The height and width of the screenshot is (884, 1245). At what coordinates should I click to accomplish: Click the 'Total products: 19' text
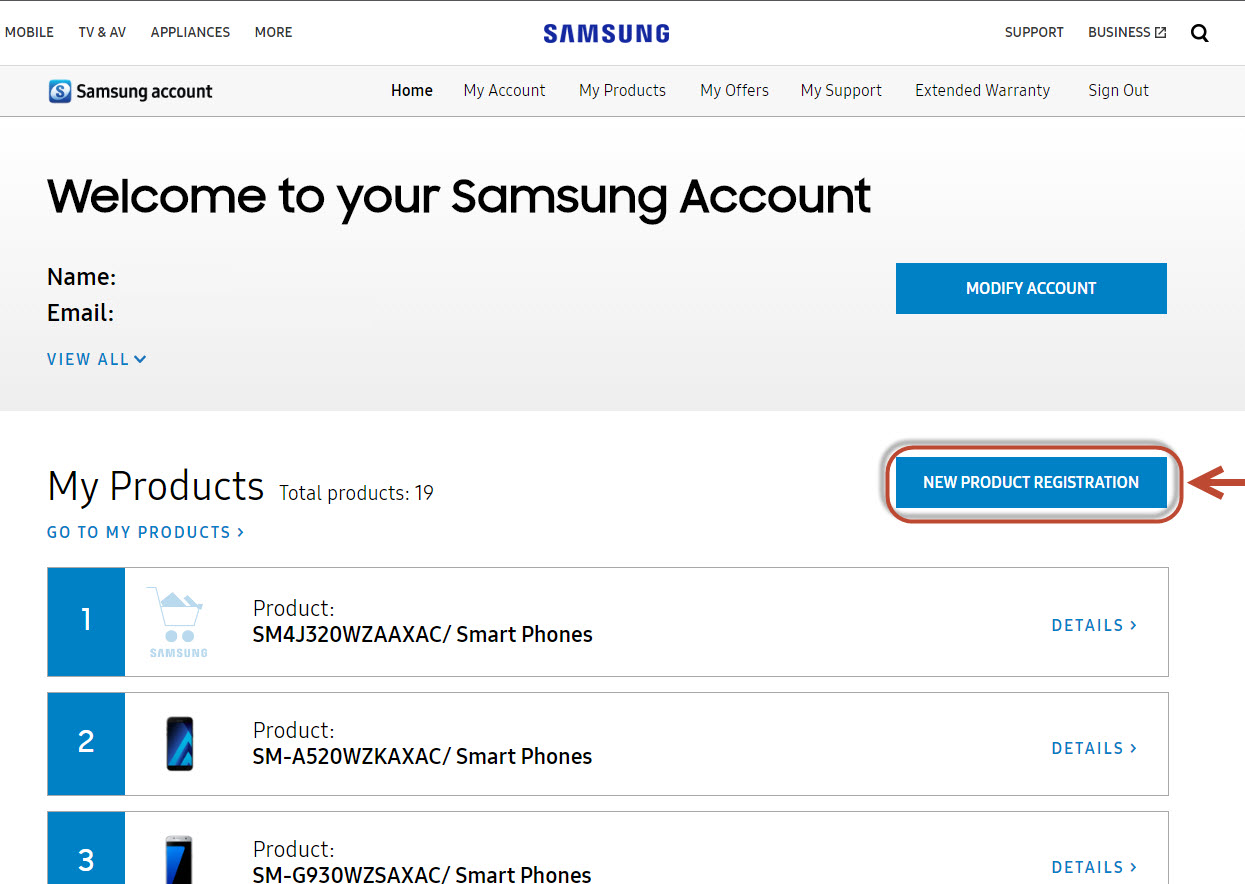tap(356, 493)
